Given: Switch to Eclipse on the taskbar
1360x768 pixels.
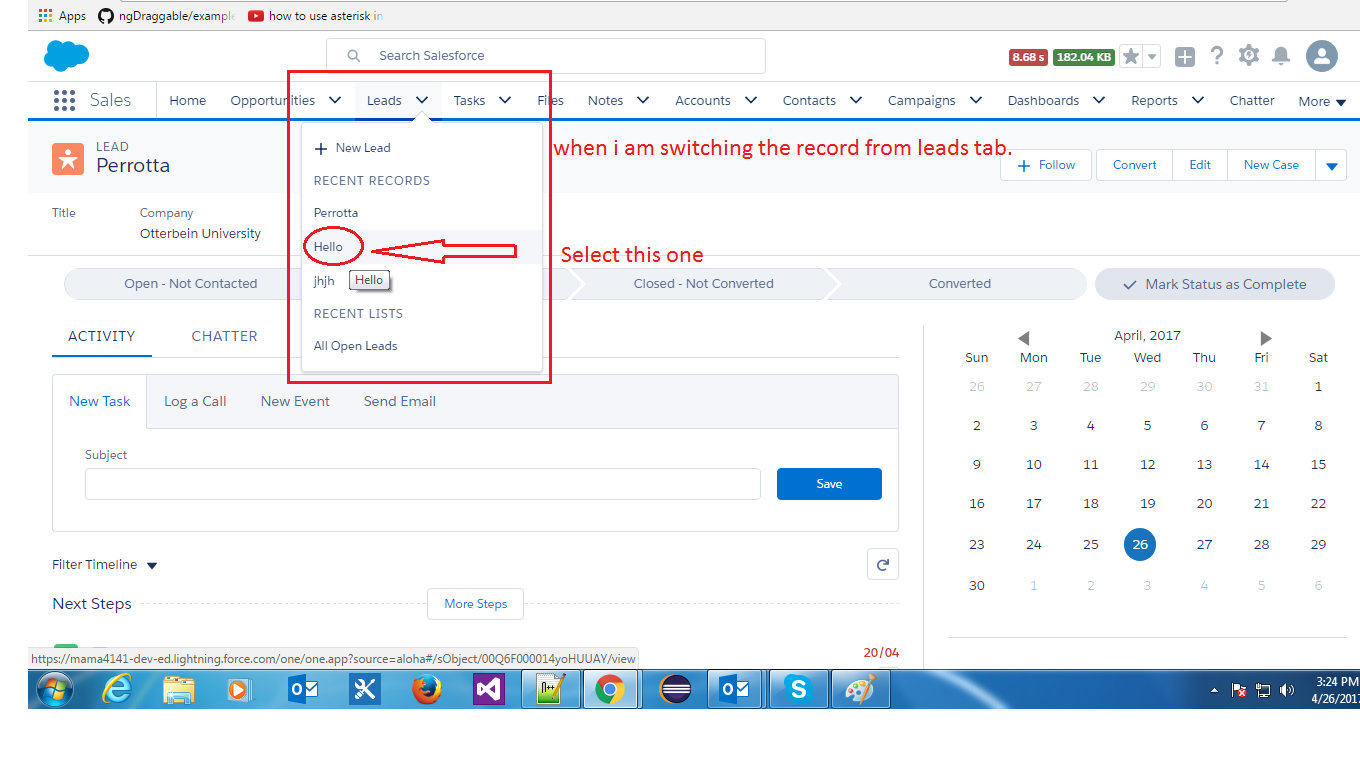Looking at the screenshot, I should 676,689.
